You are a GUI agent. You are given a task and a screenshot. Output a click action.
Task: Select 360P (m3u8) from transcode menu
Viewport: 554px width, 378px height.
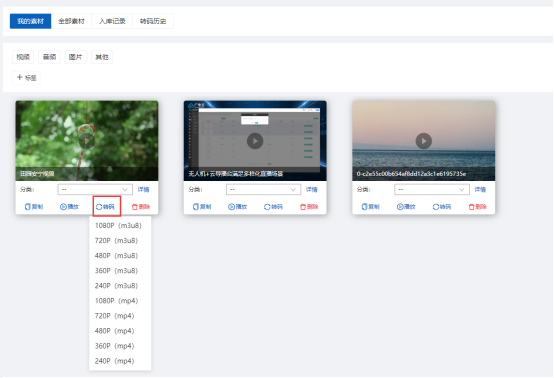click(120, 271)
